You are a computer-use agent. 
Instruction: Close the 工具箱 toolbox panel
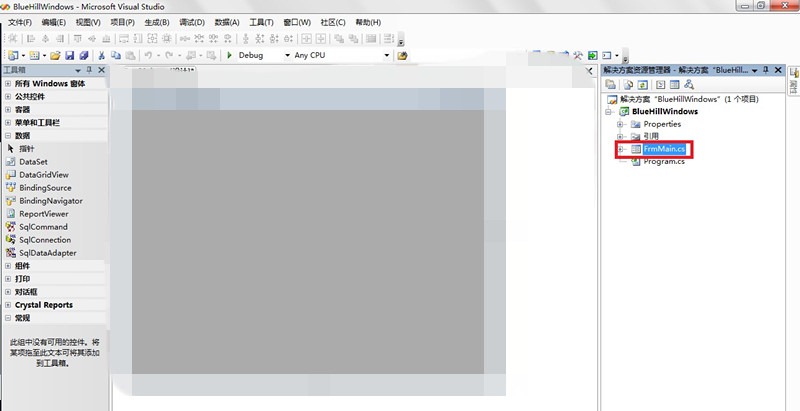(x=102, y=70)
